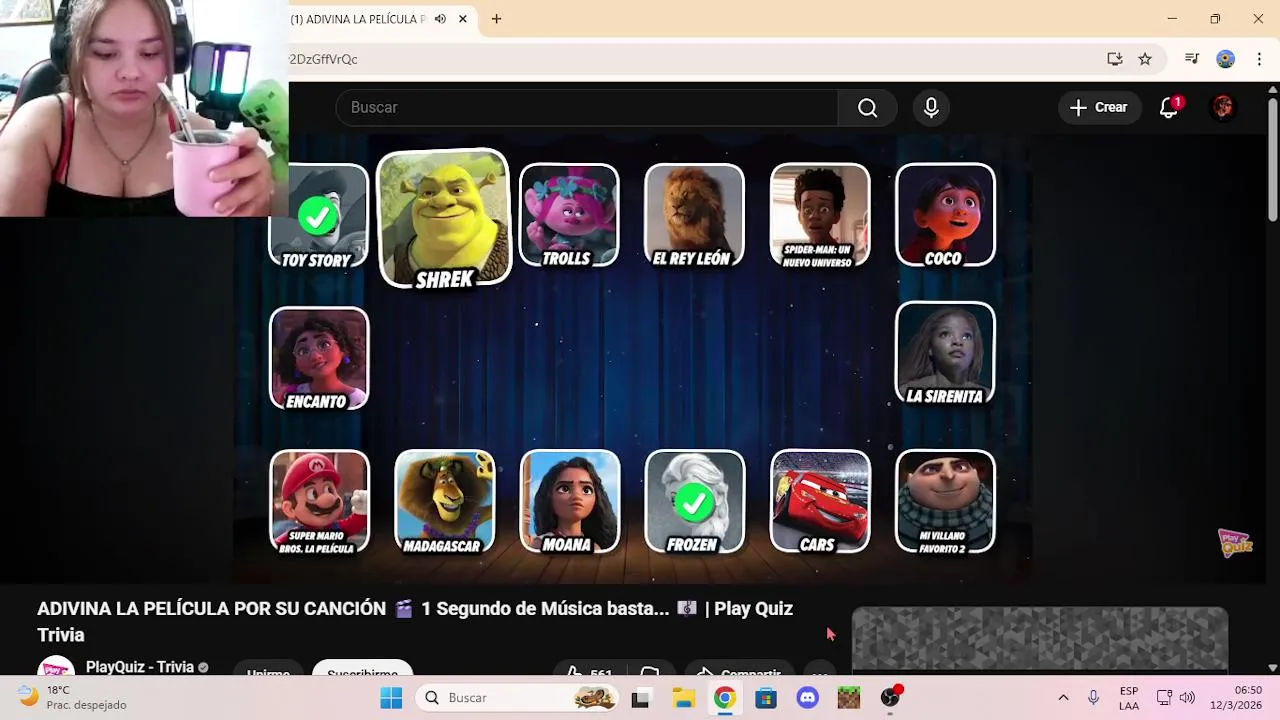Mute the tab via the audio speaker icon

coord(441,19)
